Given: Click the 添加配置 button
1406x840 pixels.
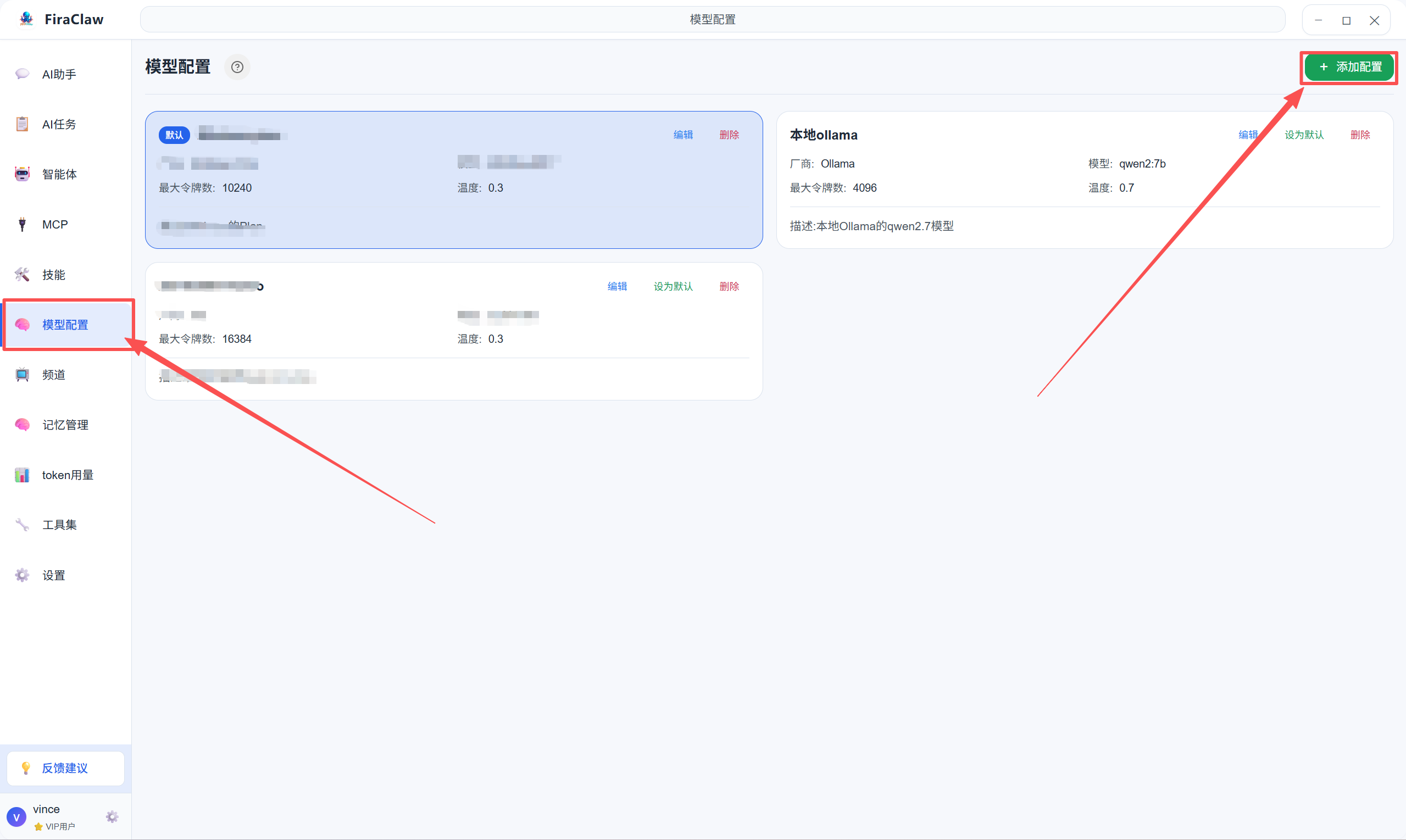Looking at the screenshot, I should [x=1349, y=68].
